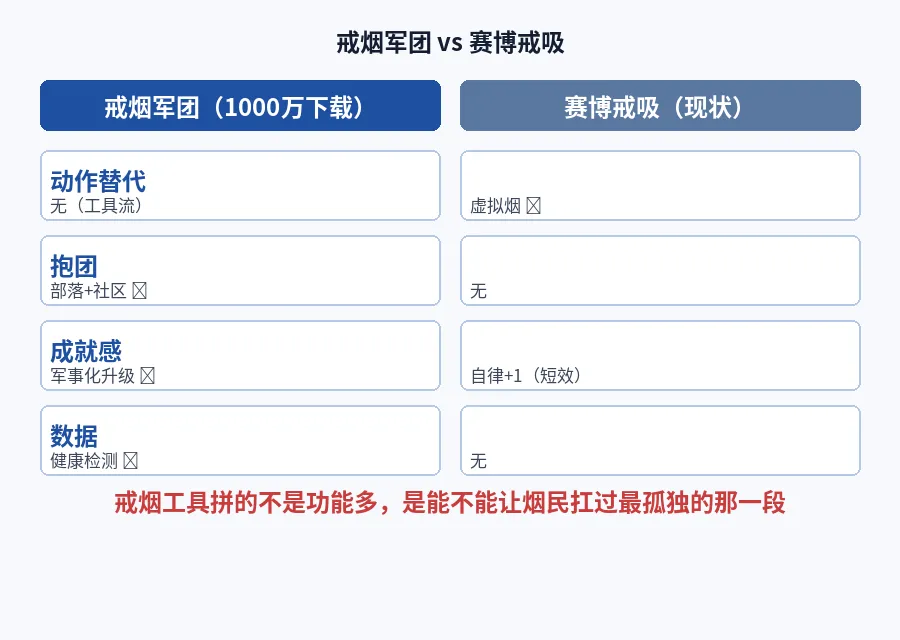
Task: Select the 赛博戒吸（现状）header
Action: (x=660, y=106)
